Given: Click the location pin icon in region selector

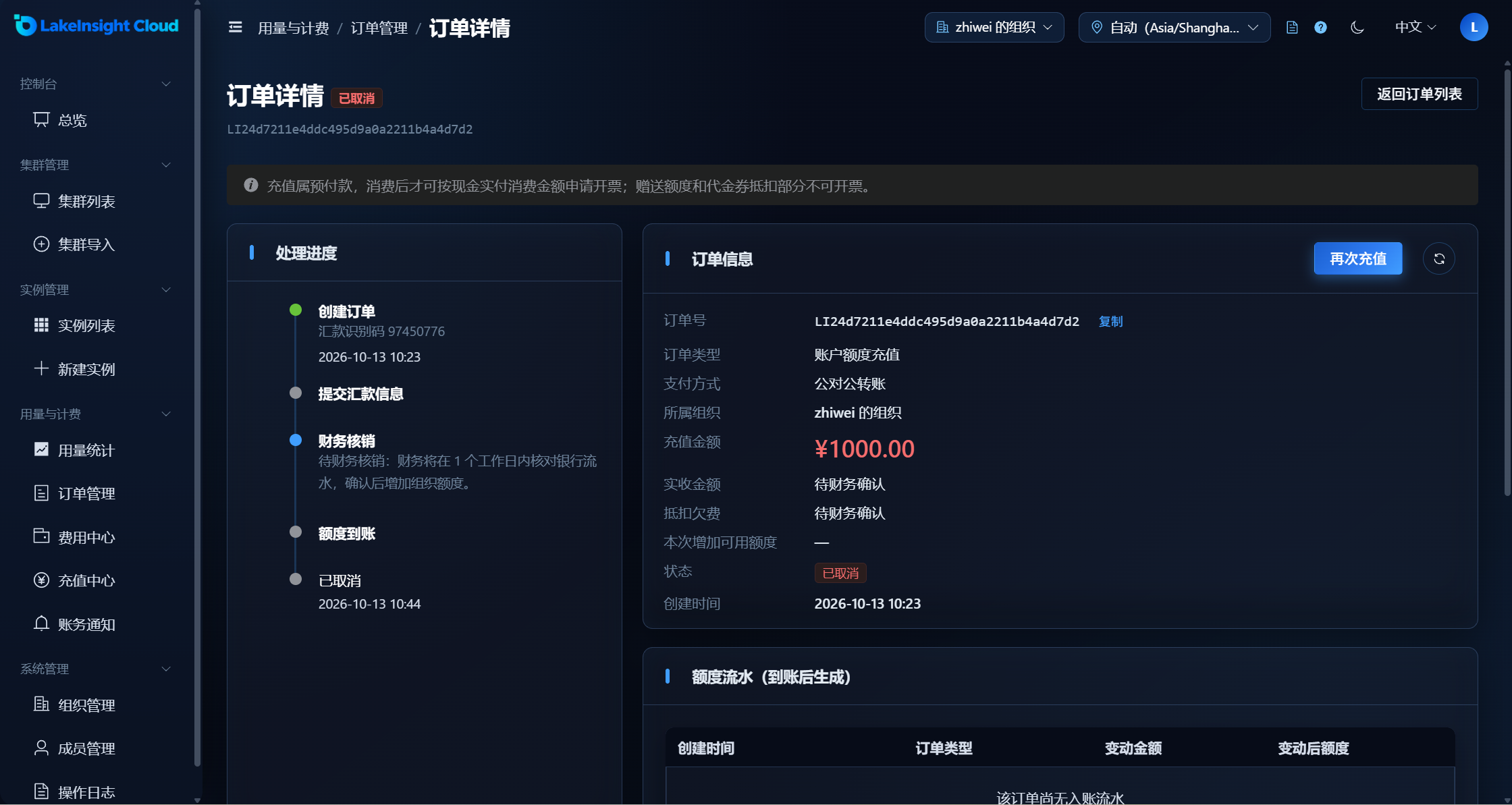Looking at the screenshot, I should coord(1097,27).
